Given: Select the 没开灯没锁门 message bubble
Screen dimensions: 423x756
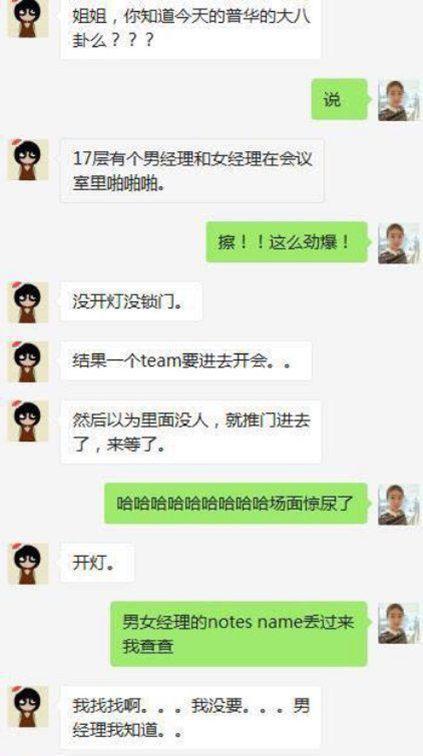Looking at the screenshot, I should pyautogui.click(x=131, y=302).
